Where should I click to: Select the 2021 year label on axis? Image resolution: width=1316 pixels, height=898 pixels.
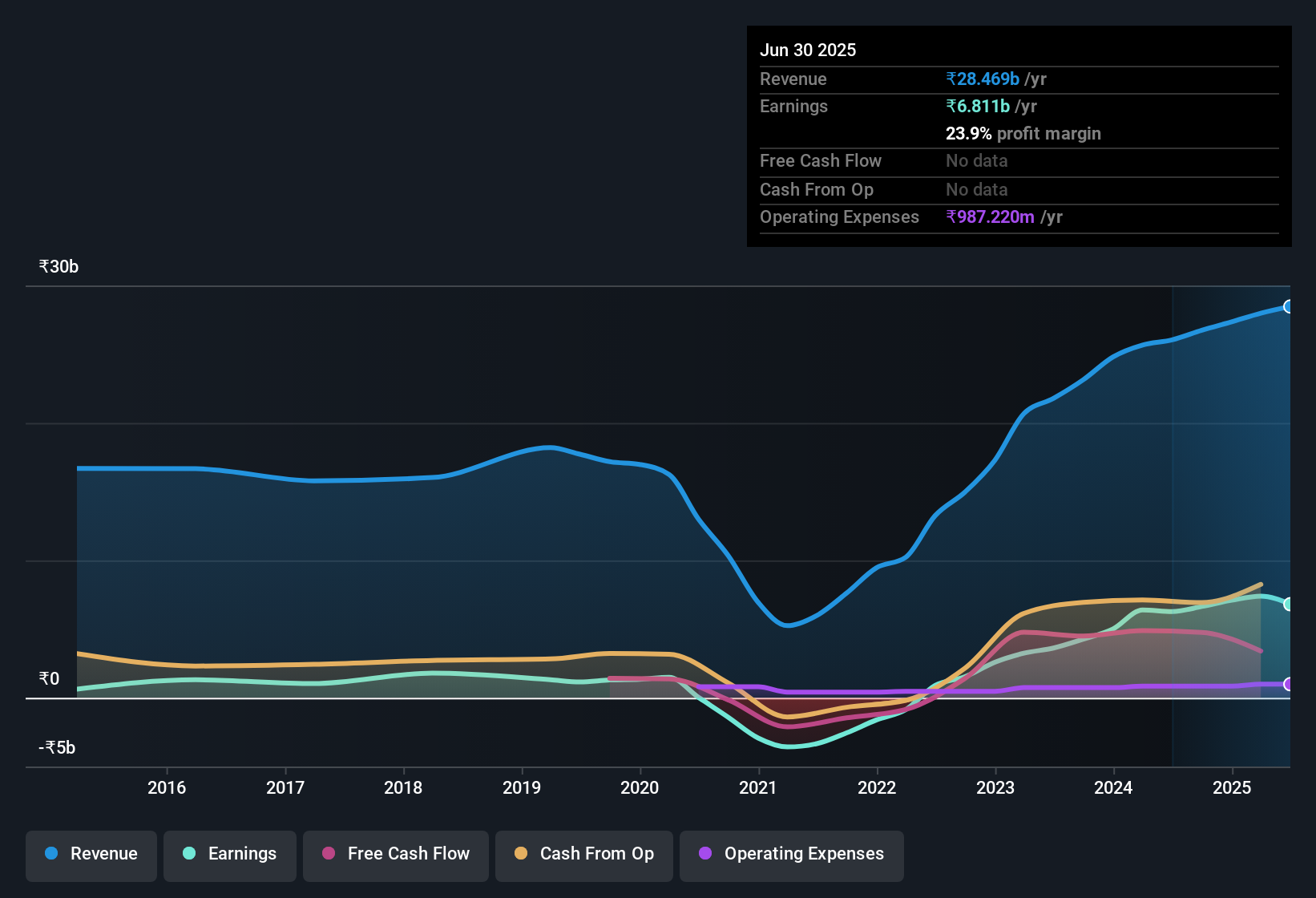[x=756, y=788]
